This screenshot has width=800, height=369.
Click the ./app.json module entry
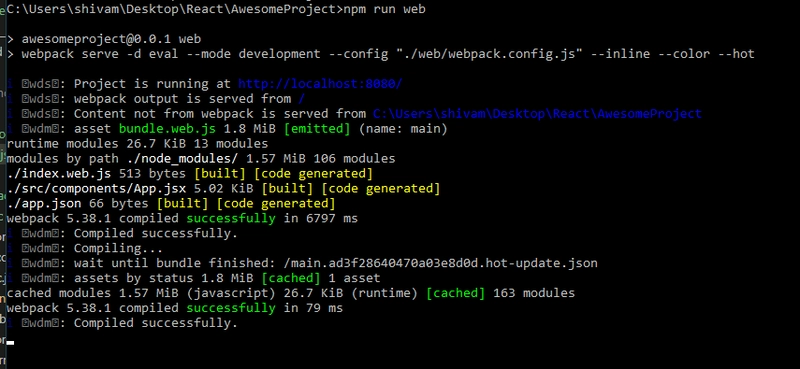tap(44, 204)
